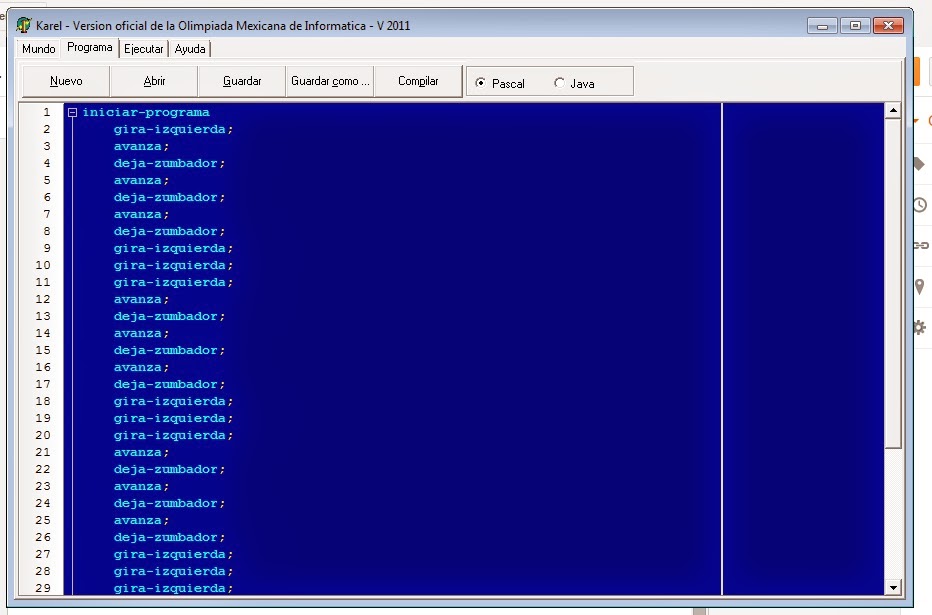This screenshot has height=615, width=932.
Task: Click the link icon in the right sidebar
Action: tap(918, 245)
